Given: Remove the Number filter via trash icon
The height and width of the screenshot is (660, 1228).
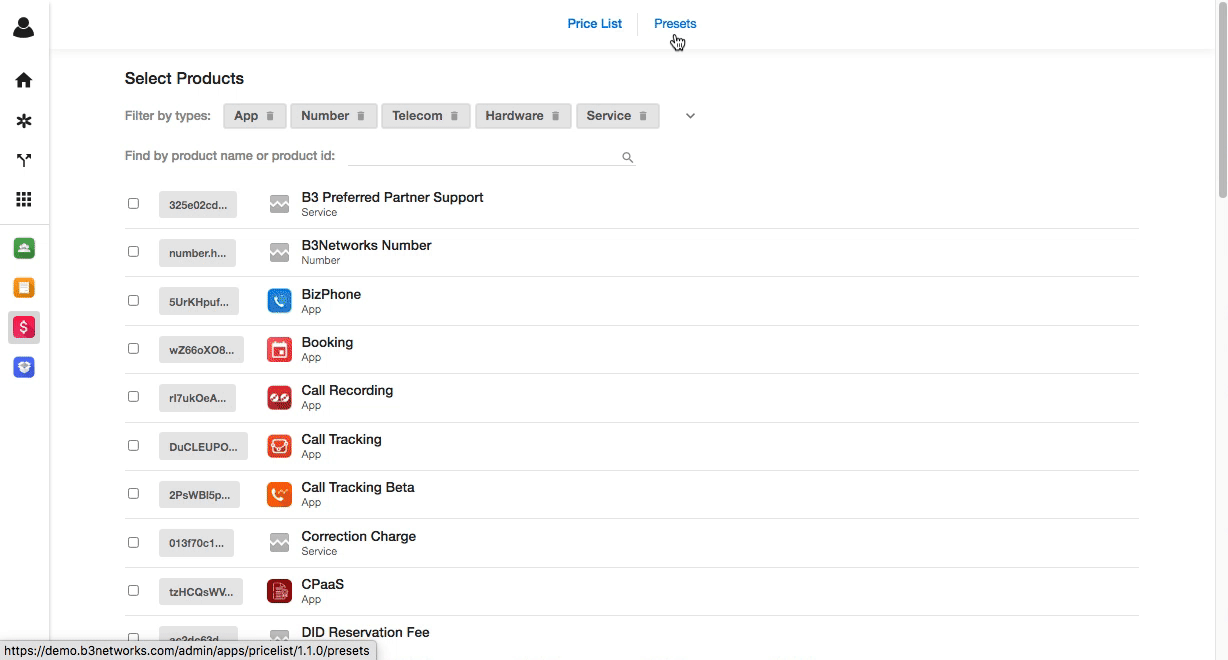Looking at the screenshot, I should [x=361, y=116].
